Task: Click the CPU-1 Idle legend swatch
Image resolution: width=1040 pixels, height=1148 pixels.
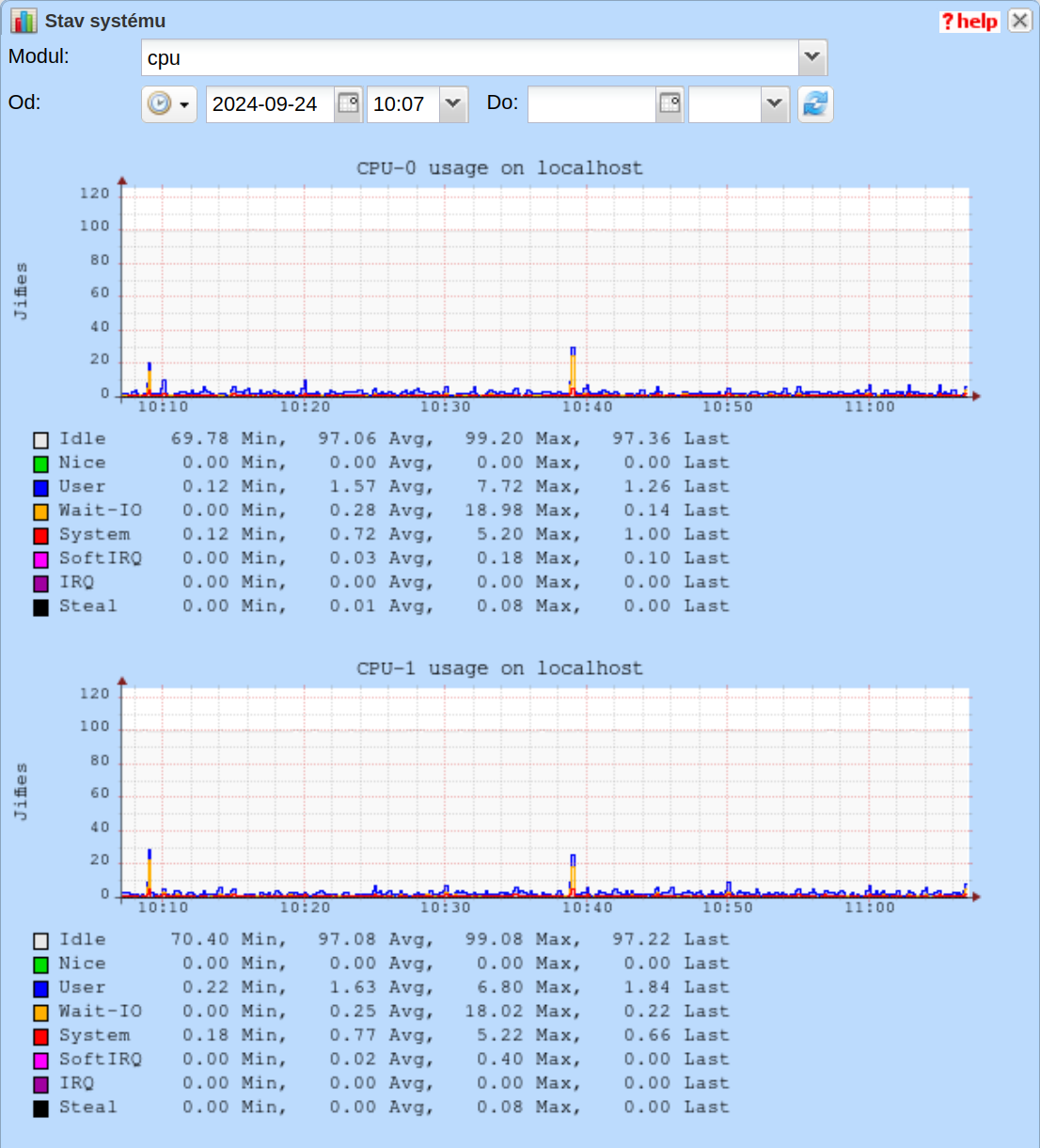Action: 40,941
